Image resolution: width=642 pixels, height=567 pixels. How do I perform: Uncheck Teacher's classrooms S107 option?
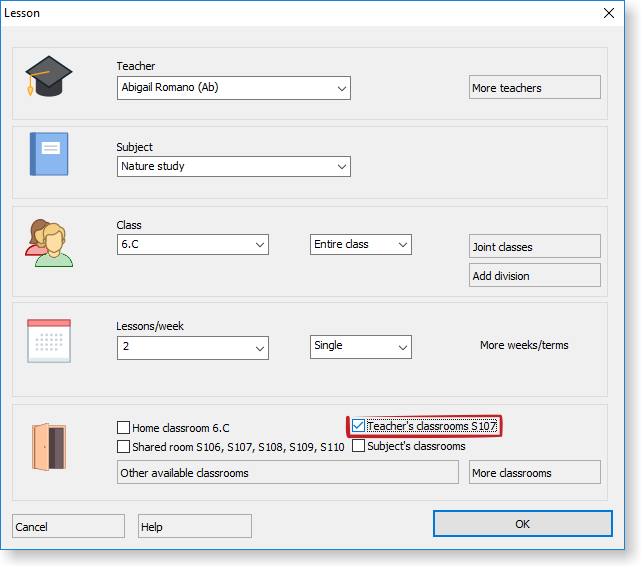click(358, 426)
